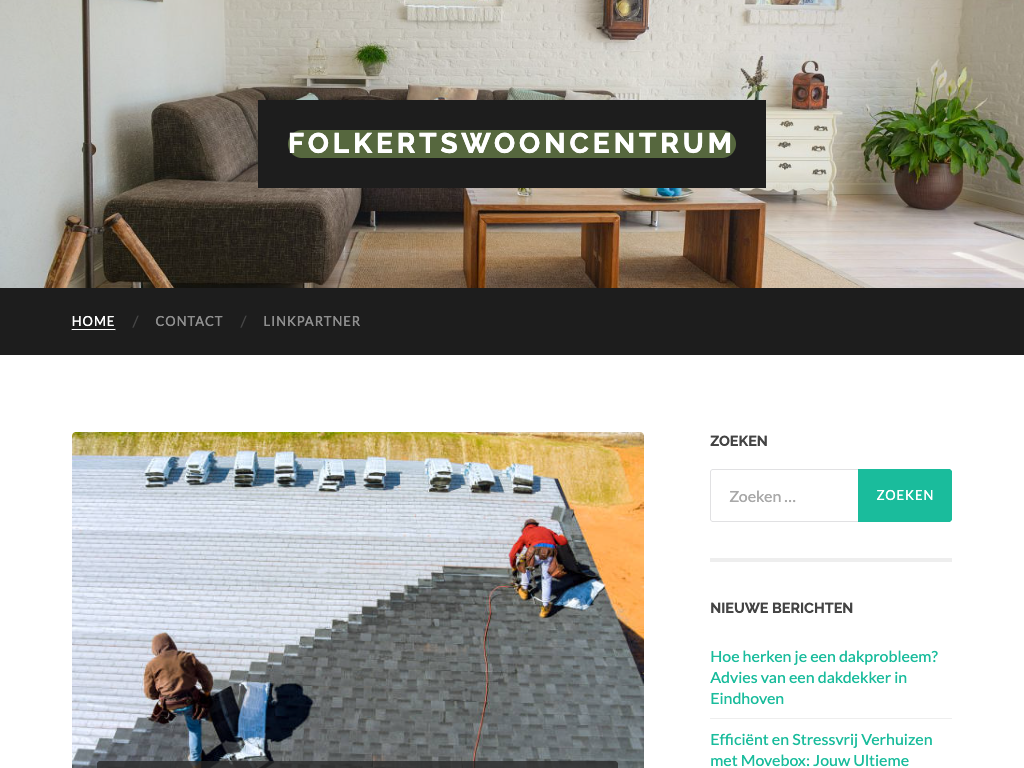The image size is (1024, 768).
Task: Click the Nieuwe Berichten widget heading
Action: tap(781, 608)
